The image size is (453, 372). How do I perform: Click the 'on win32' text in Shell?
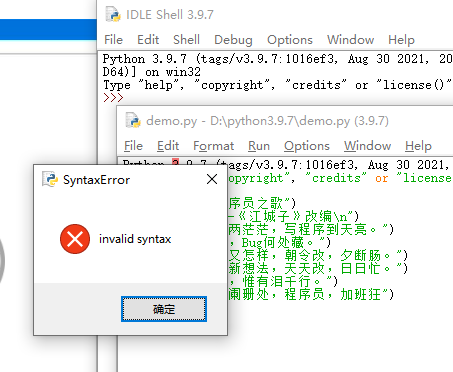tap(173, 72)
